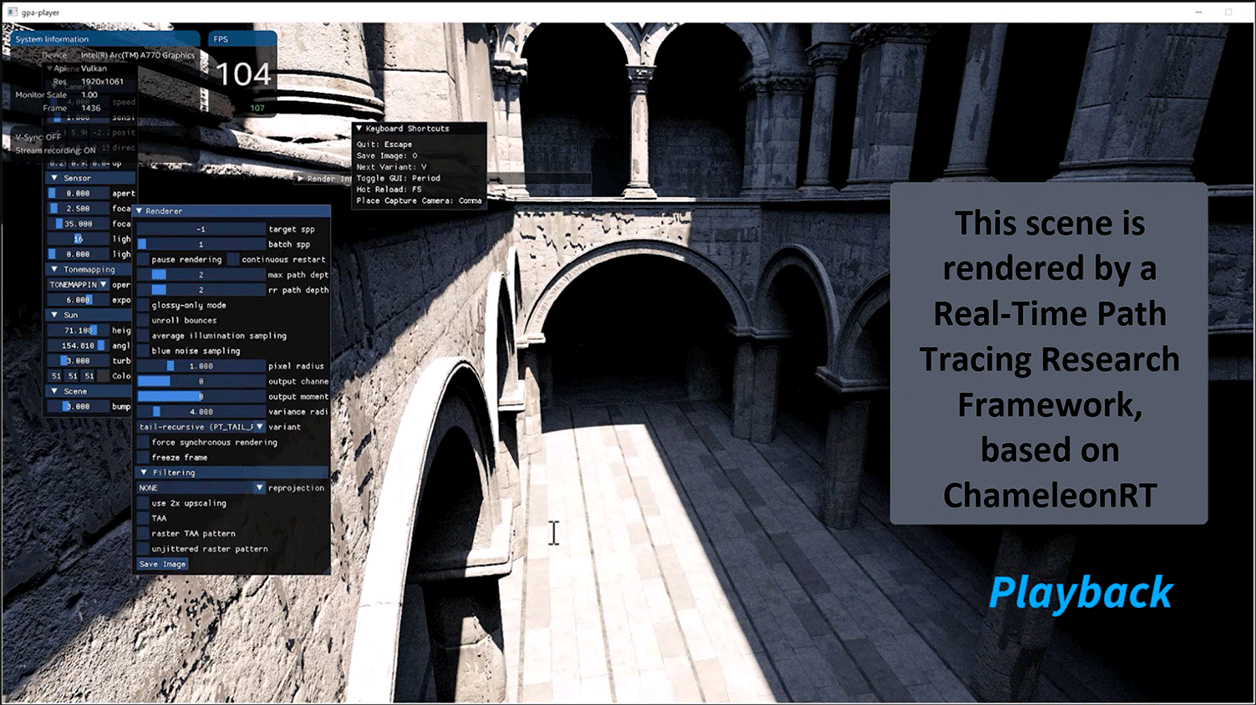Viewport: 1256px width, 705px height.
Task: Adjust the output moment slider
Action: pyautogui.click(x=200, y=397)
